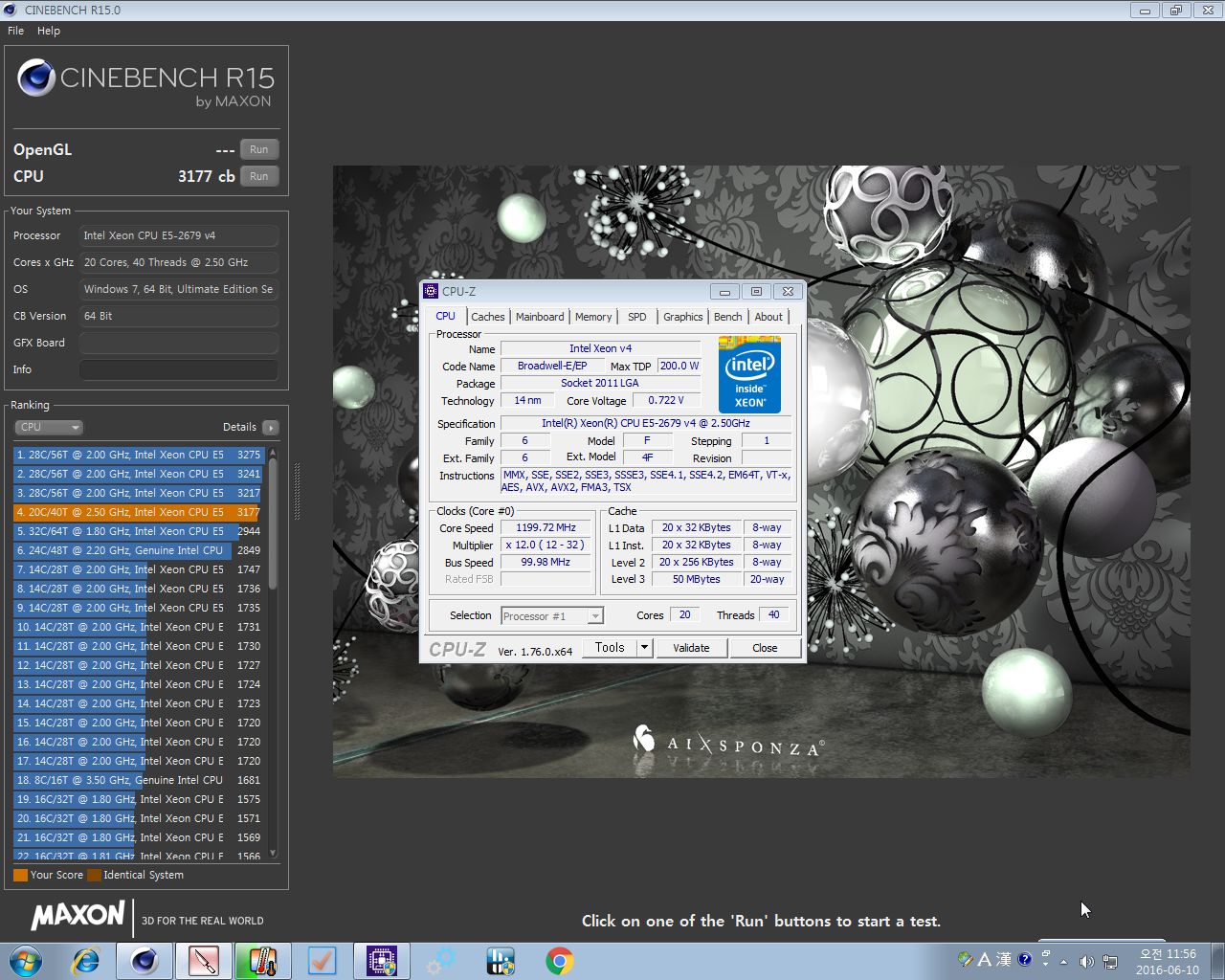The width and height of the screenshot is (1225, 980).
Task: Click the GFX Board field
Action: pos(179,343)
